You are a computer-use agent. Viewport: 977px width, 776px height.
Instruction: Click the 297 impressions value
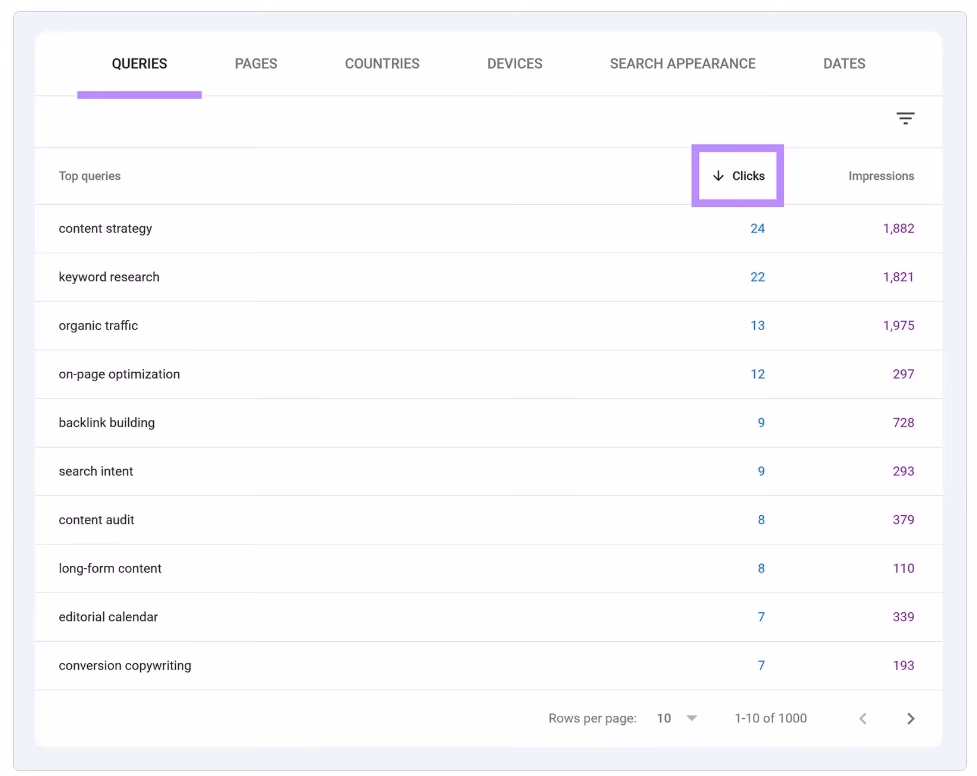(x=903, y=375)
